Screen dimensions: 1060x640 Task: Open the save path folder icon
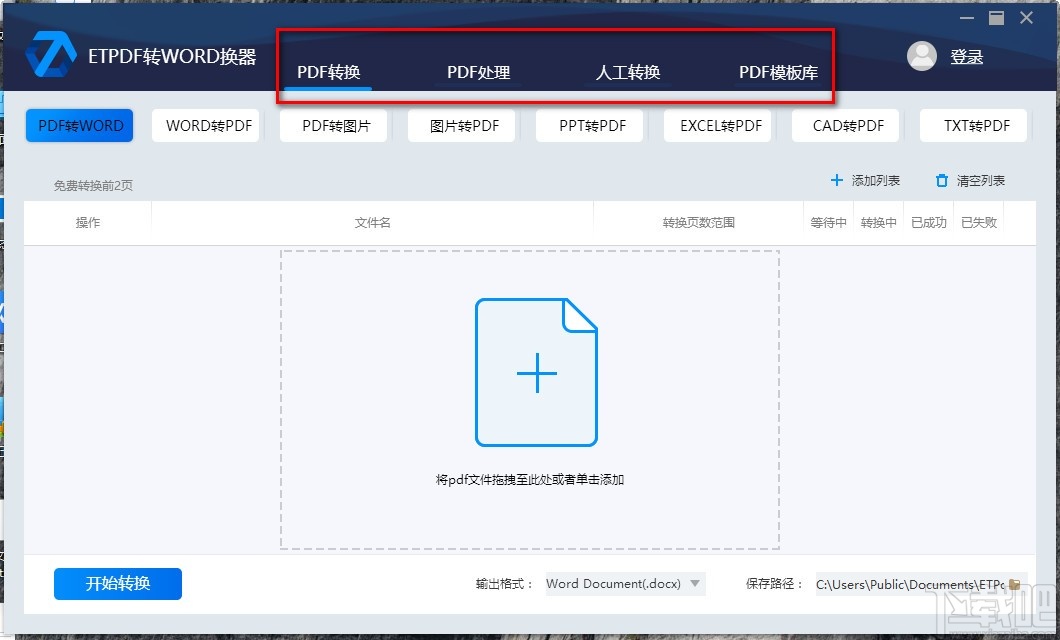1014,584
